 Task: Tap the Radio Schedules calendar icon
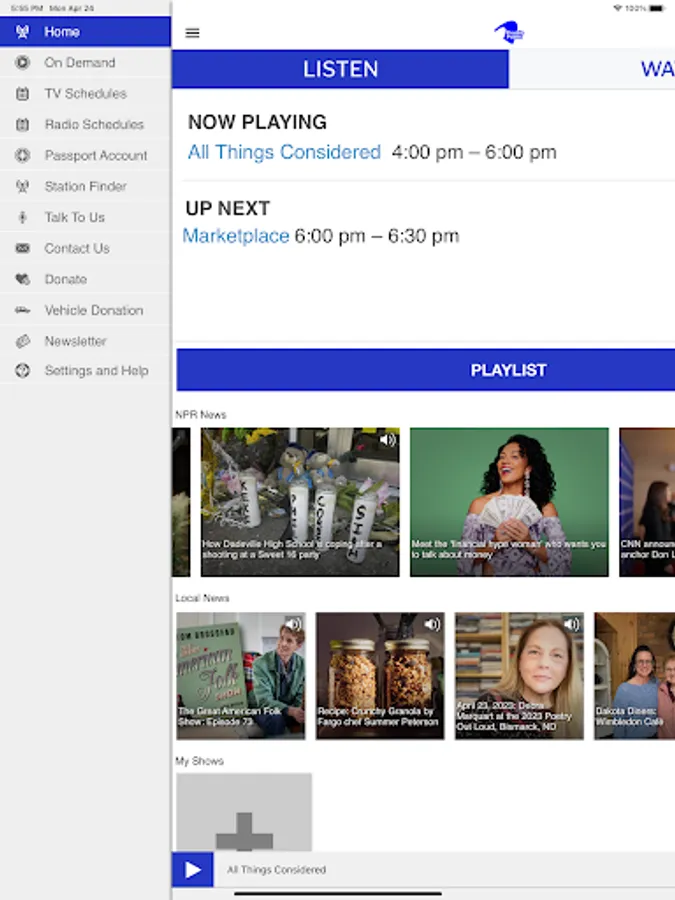(22, 125)
